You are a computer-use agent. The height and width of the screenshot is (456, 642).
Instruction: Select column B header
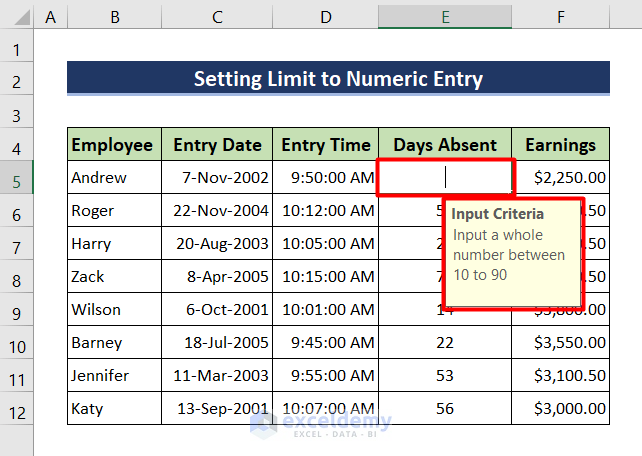click(114, 16)
